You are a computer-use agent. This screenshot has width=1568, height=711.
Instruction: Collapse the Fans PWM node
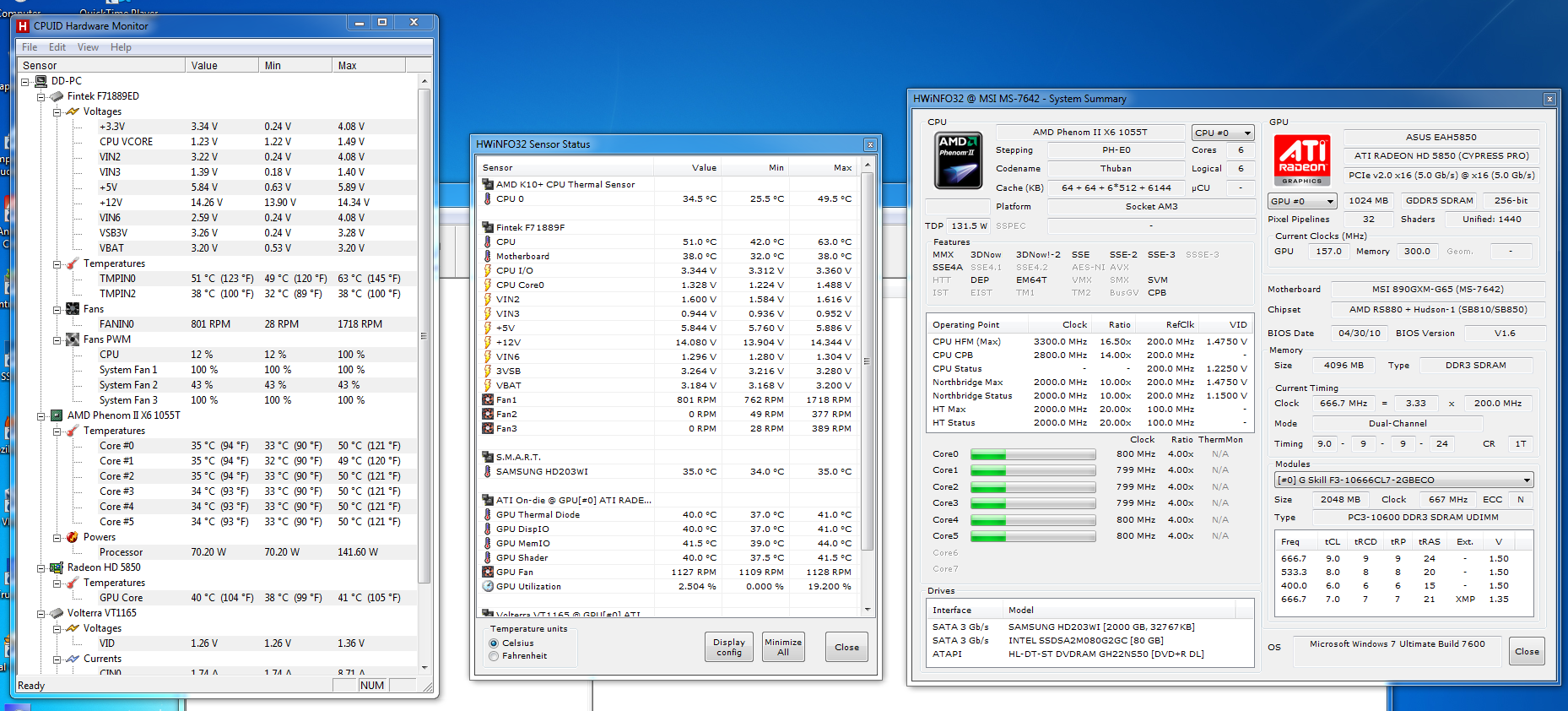tap(57, 340)
